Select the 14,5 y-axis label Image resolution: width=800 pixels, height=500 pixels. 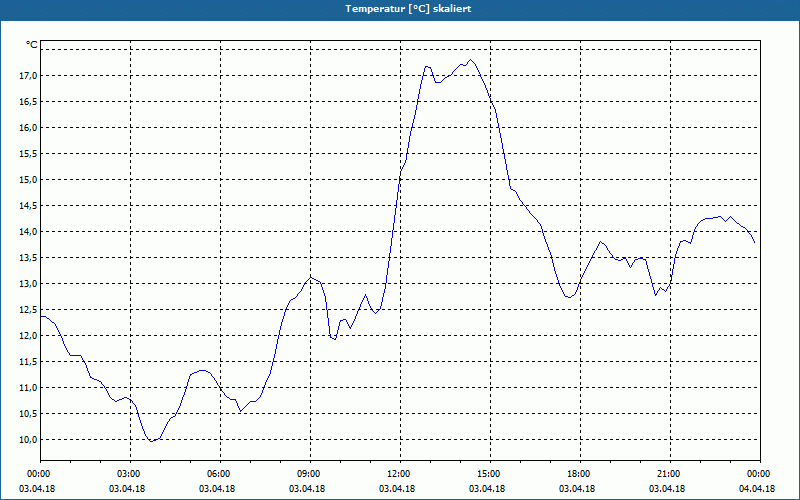(x=28, y=206)
